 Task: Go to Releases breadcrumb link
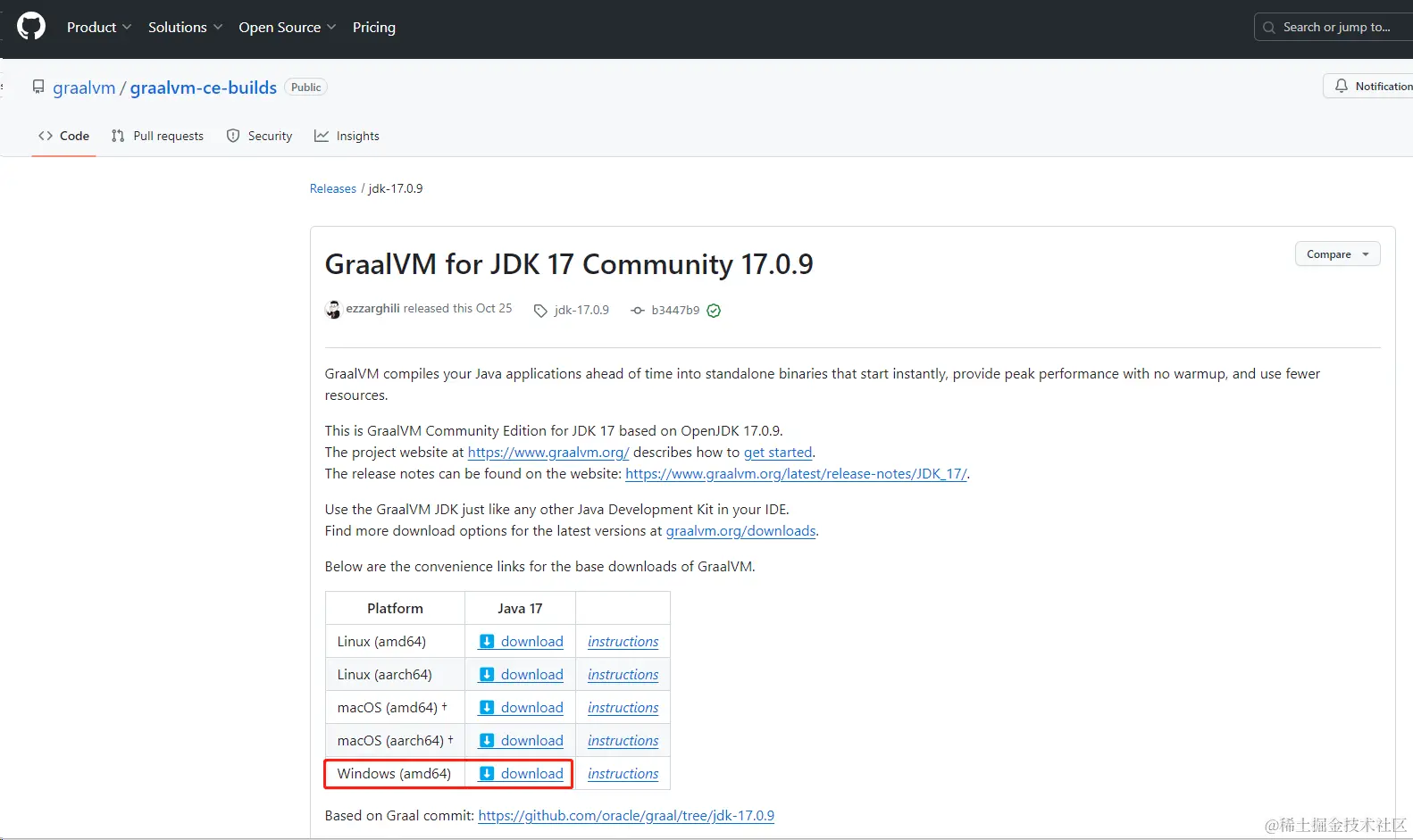(x=333, y=188)
